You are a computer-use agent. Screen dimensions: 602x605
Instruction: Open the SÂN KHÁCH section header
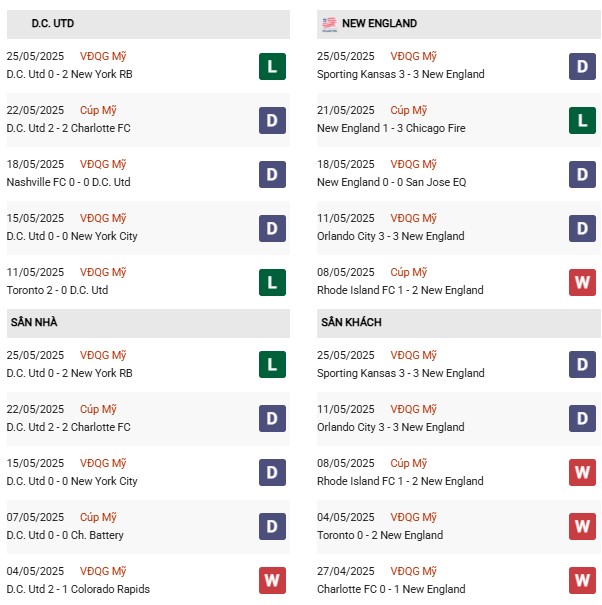point(458,323)
